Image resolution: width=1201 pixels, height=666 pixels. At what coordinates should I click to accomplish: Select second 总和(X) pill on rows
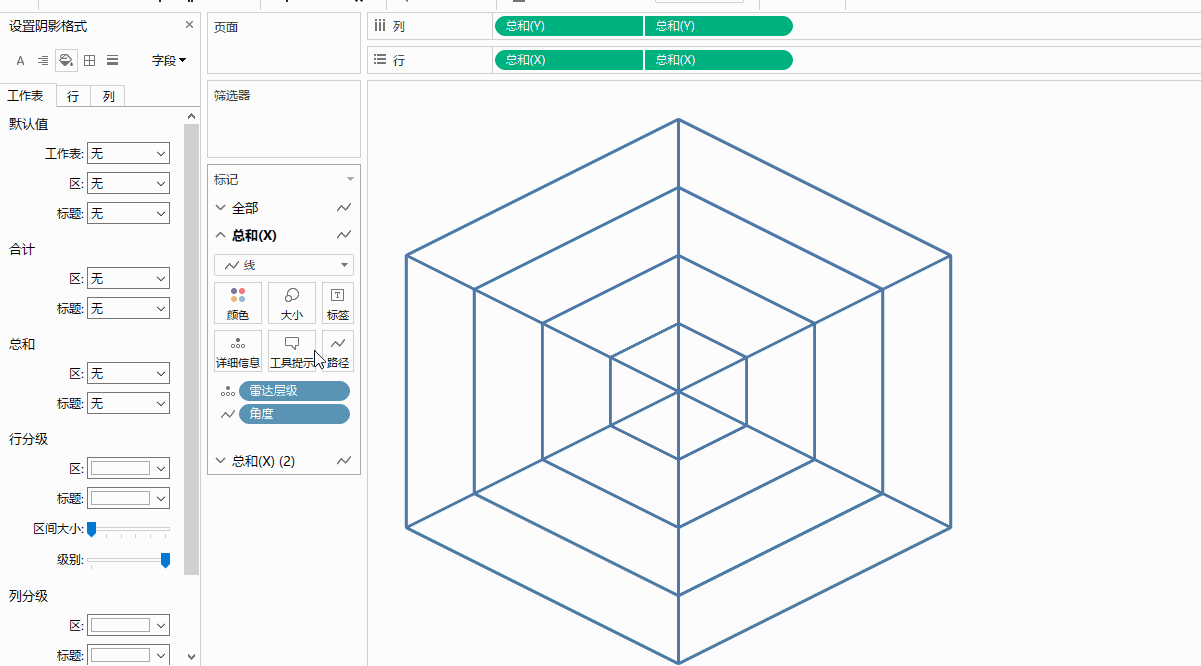719,60
